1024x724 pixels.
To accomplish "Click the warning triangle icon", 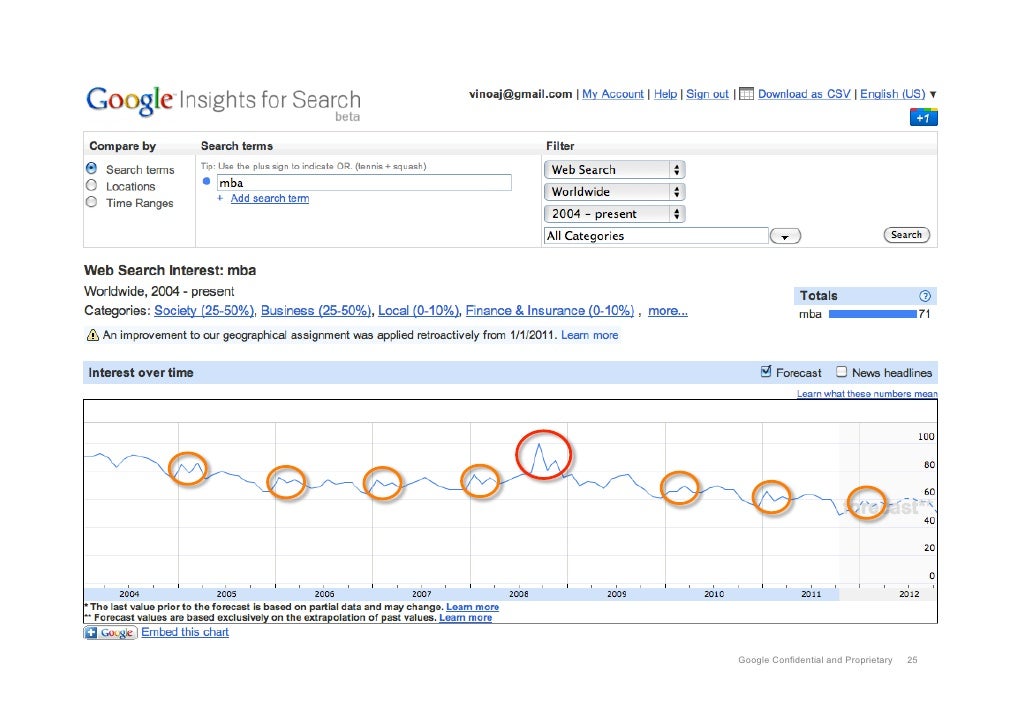I will [x=91, y=336].
